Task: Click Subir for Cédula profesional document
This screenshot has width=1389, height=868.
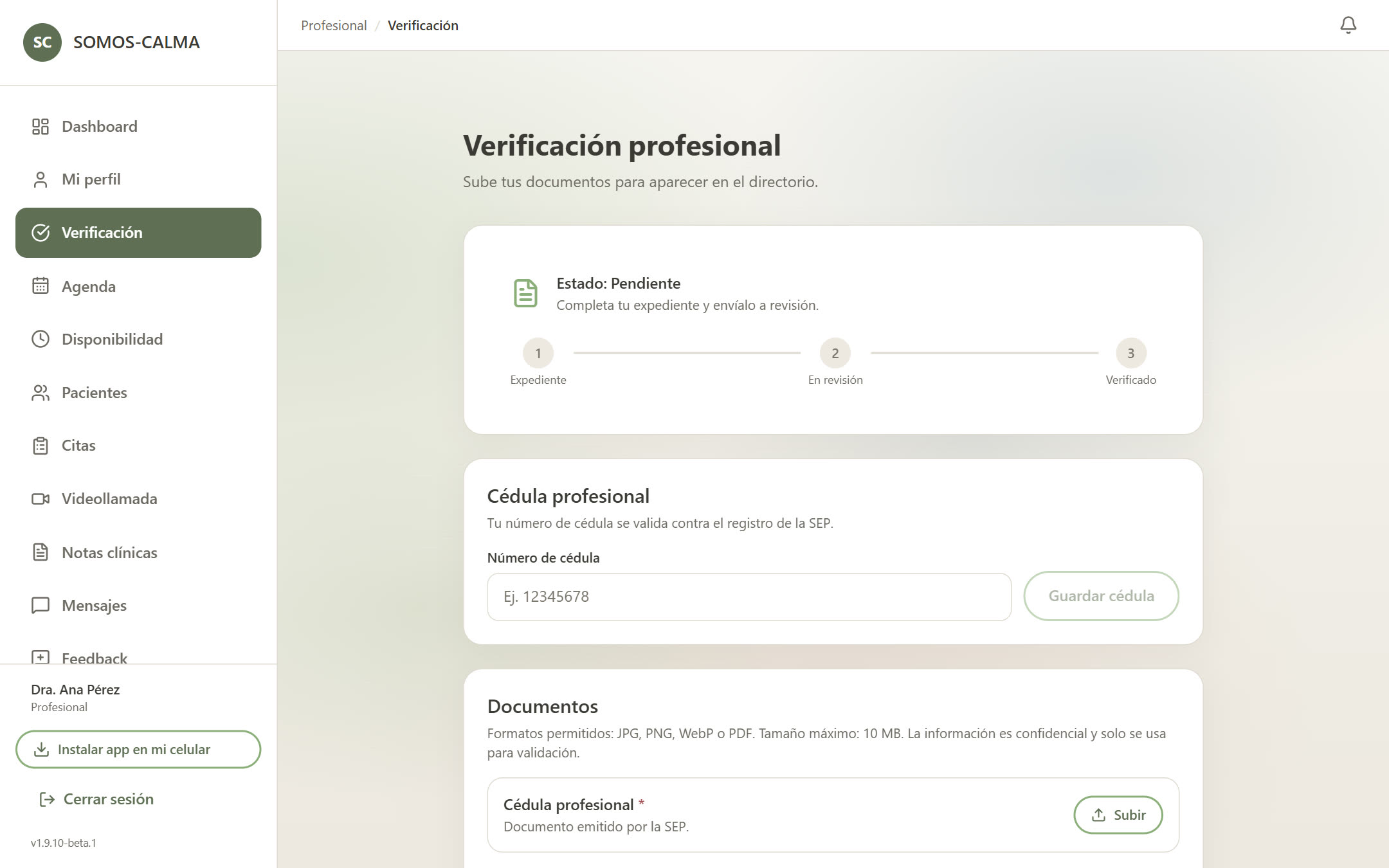Action: coord(1118,815)
